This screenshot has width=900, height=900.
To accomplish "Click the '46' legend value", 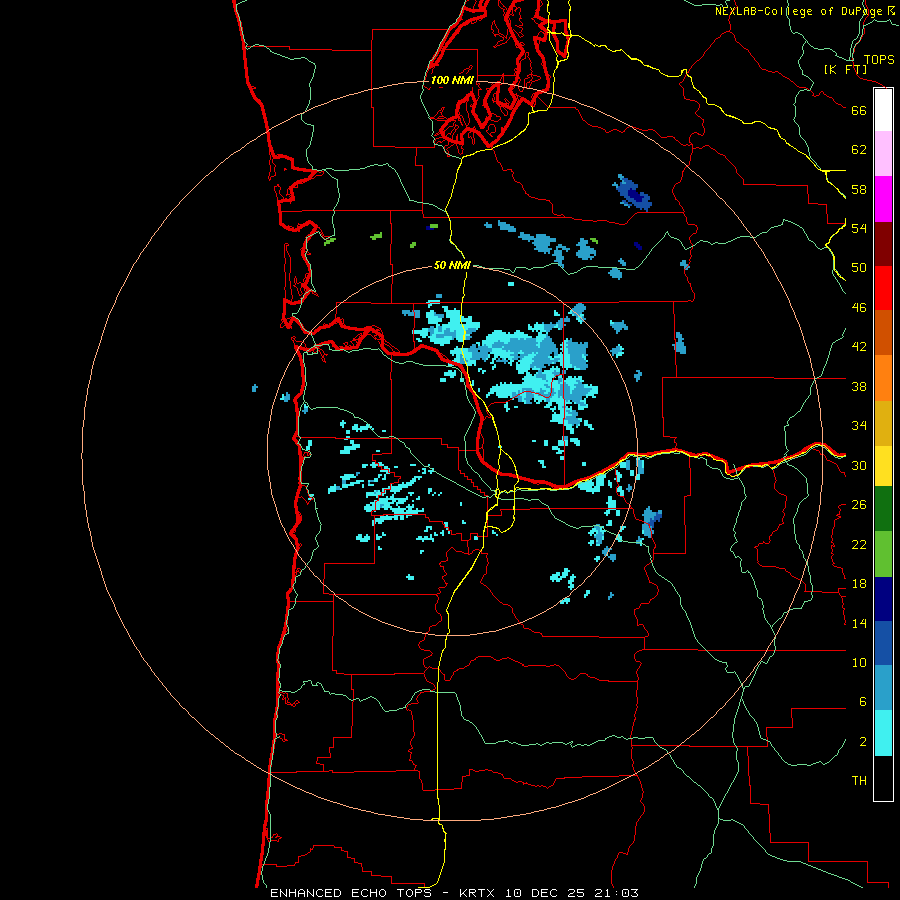I will (x=859, y=308).
